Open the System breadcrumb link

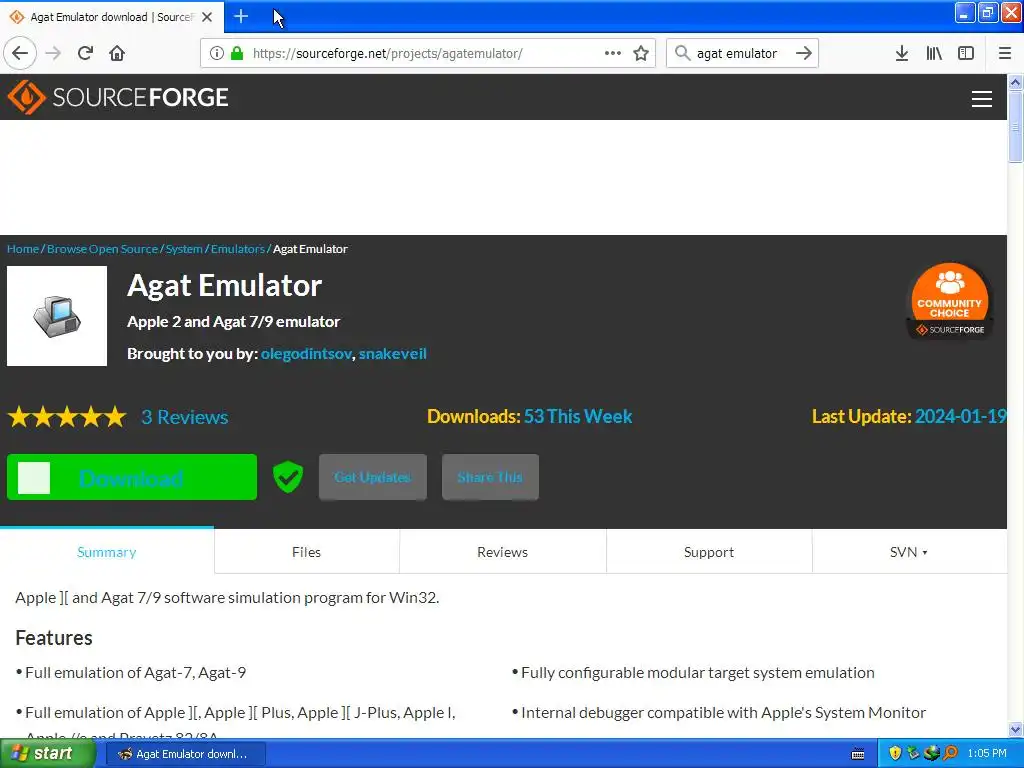pos(184,249)
